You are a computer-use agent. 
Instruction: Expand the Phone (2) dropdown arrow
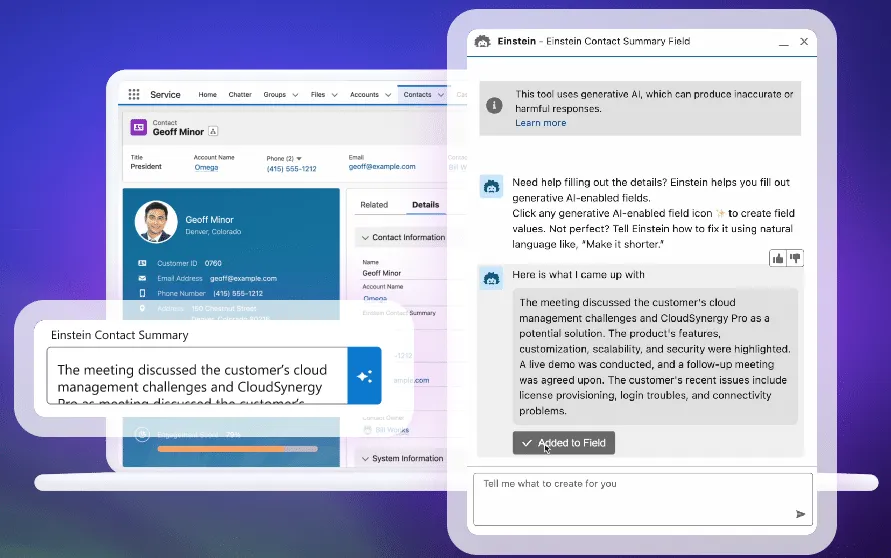pos(299,159)
